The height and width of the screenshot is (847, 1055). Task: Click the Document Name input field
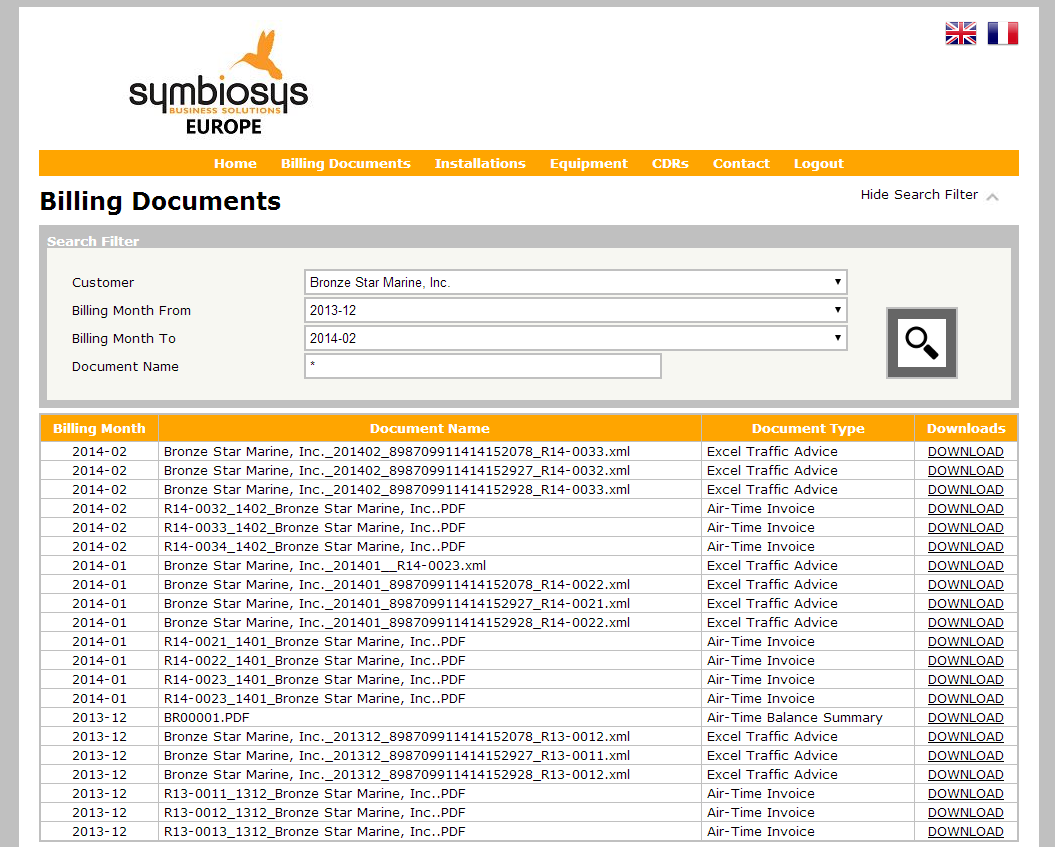click(482, 366)
